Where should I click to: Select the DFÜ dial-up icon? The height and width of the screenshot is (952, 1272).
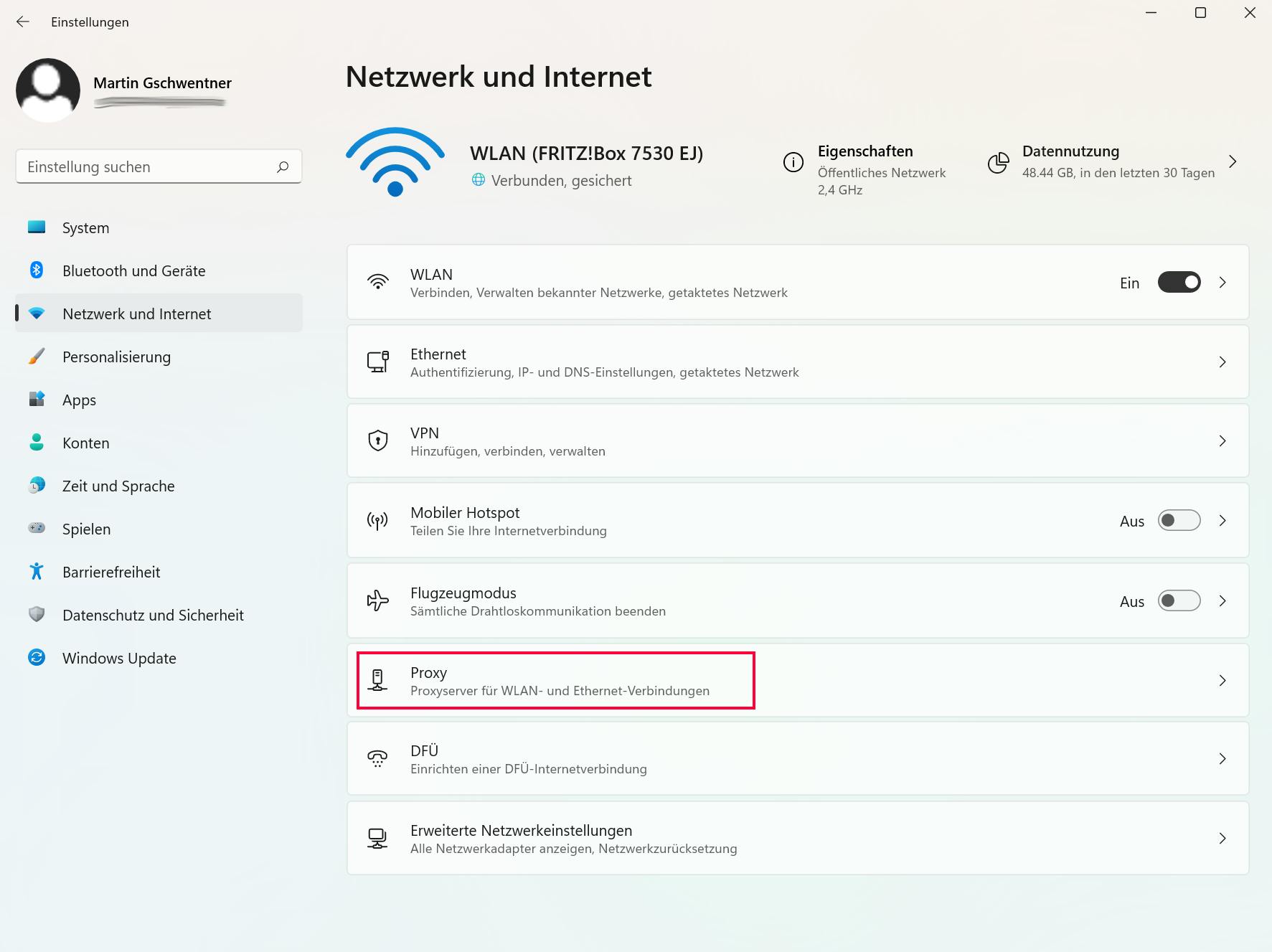pos(377,758)
